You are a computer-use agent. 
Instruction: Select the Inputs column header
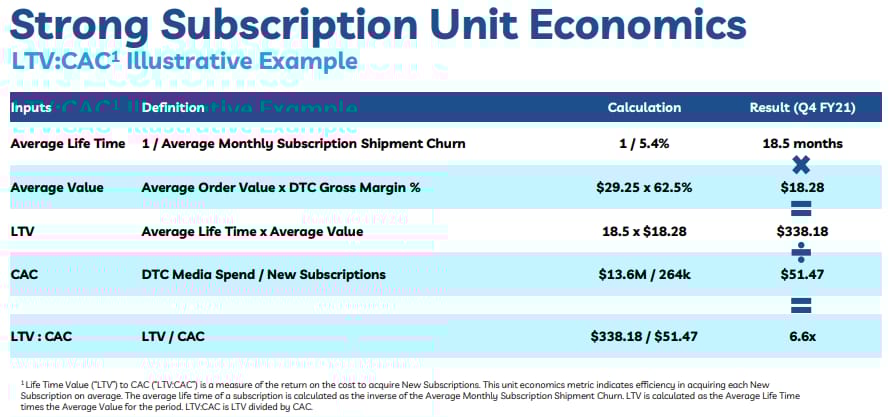(31, 107)
